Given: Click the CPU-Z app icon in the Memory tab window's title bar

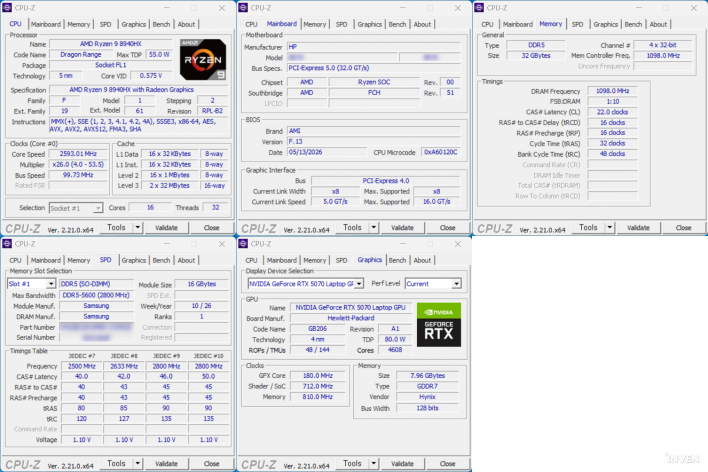Looking at the screenshot, I should 479,8.
